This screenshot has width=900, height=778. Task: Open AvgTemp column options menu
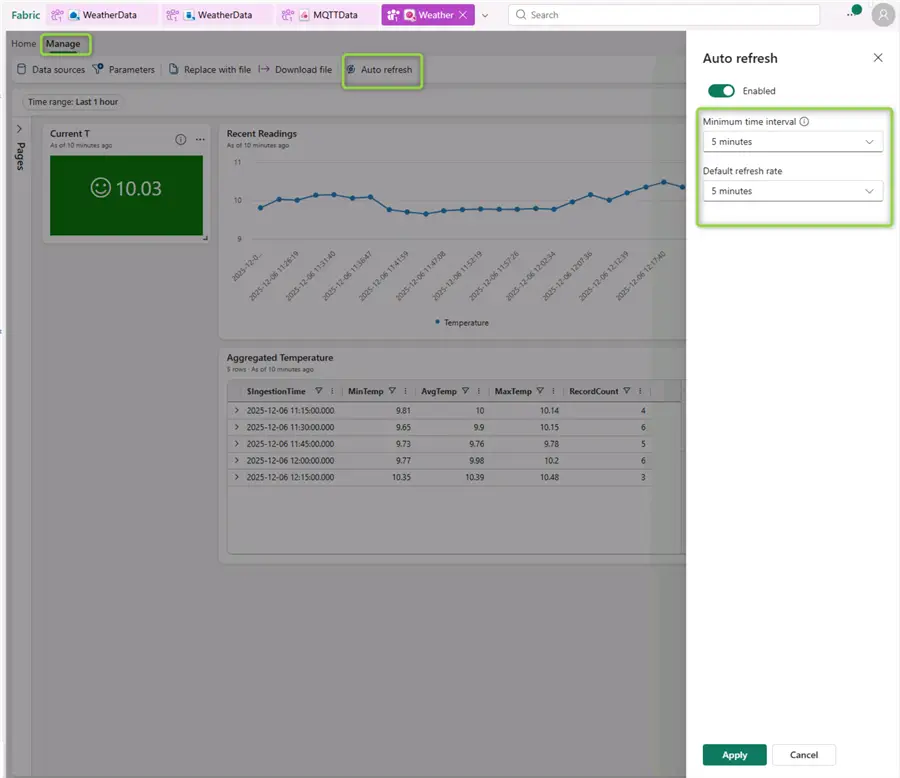479,391
